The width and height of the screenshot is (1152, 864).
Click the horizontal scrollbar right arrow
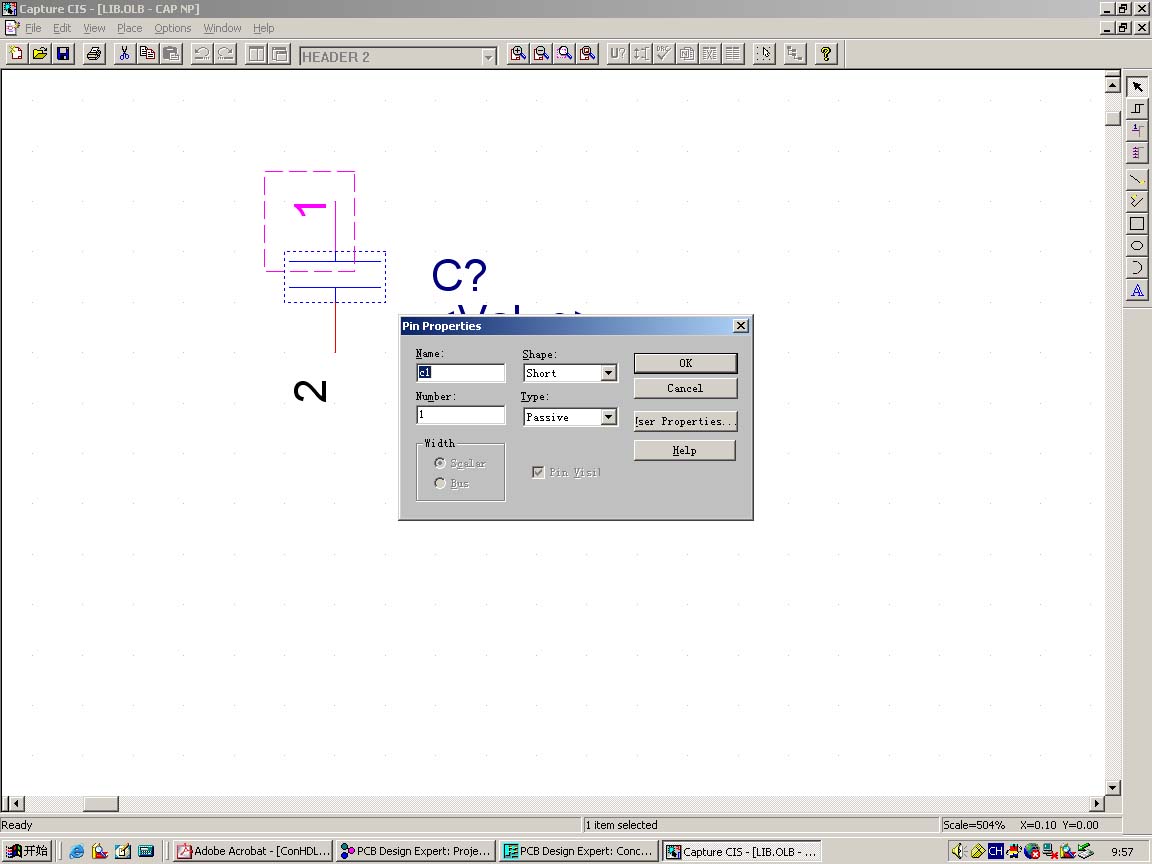[1097, 804]
